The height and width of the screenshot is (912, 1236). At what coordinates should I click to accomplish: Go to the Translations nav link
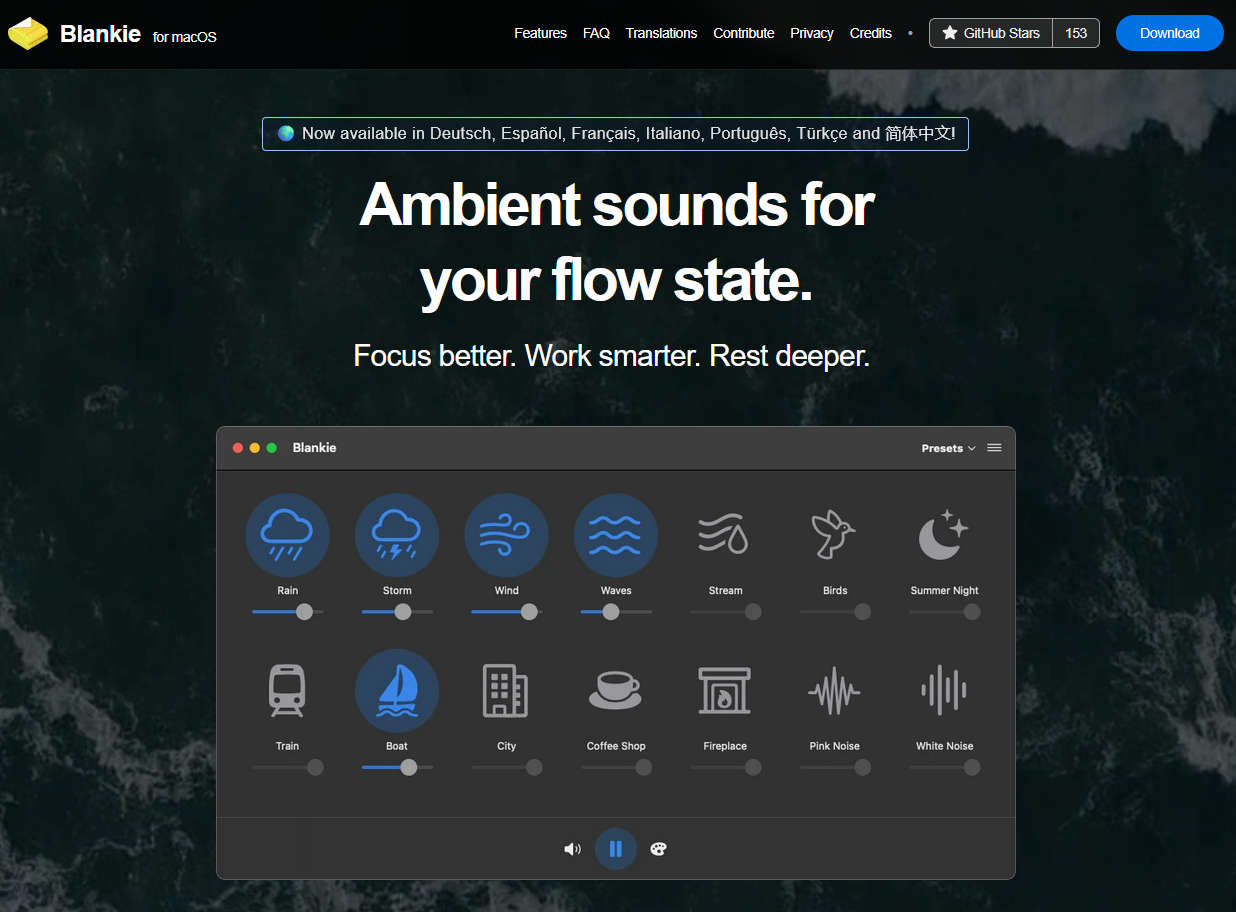pos(661,33)
